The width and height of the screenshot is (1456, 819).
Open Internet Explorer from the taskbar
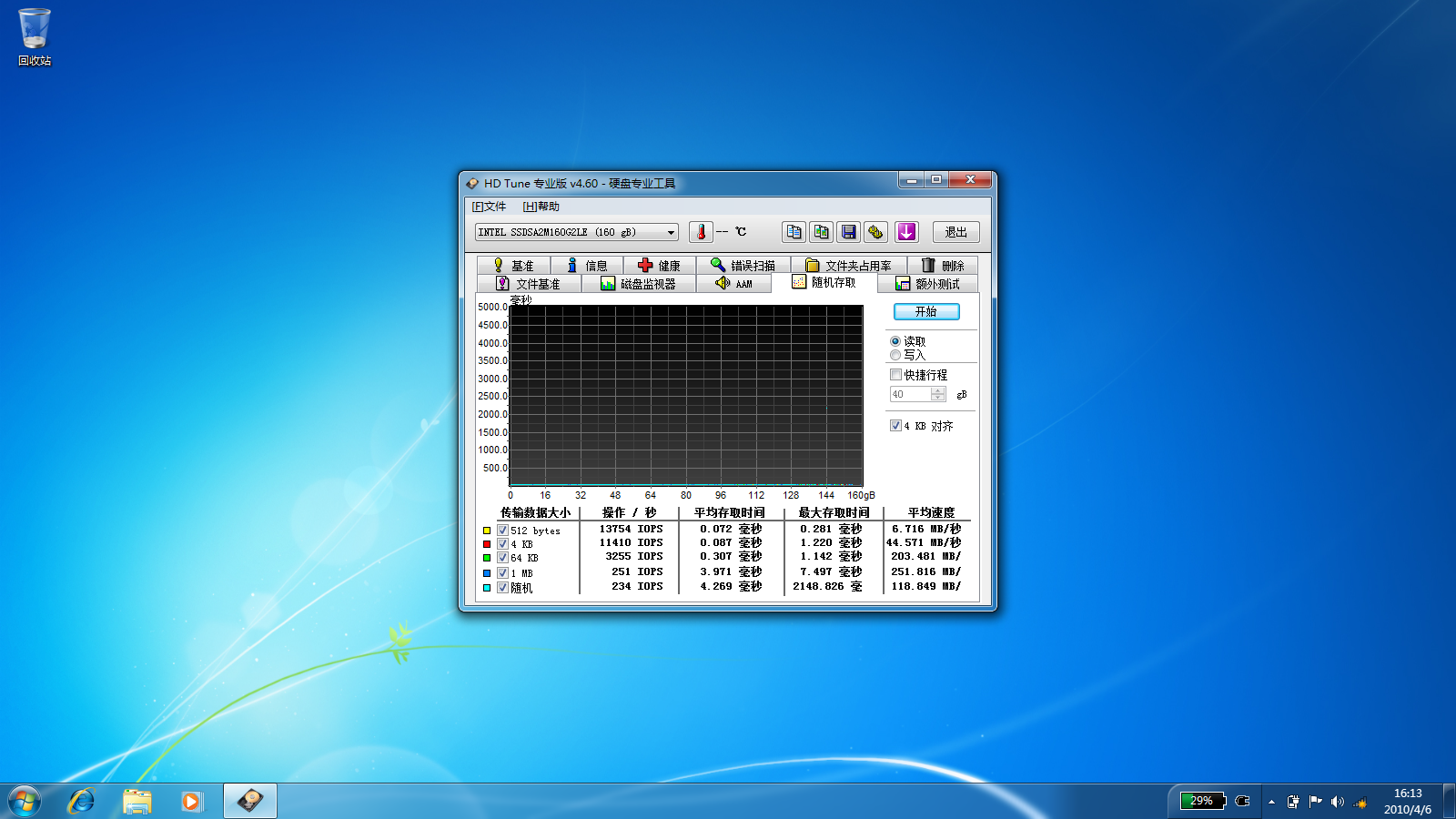pyautogui.click(x=82, y=801)
